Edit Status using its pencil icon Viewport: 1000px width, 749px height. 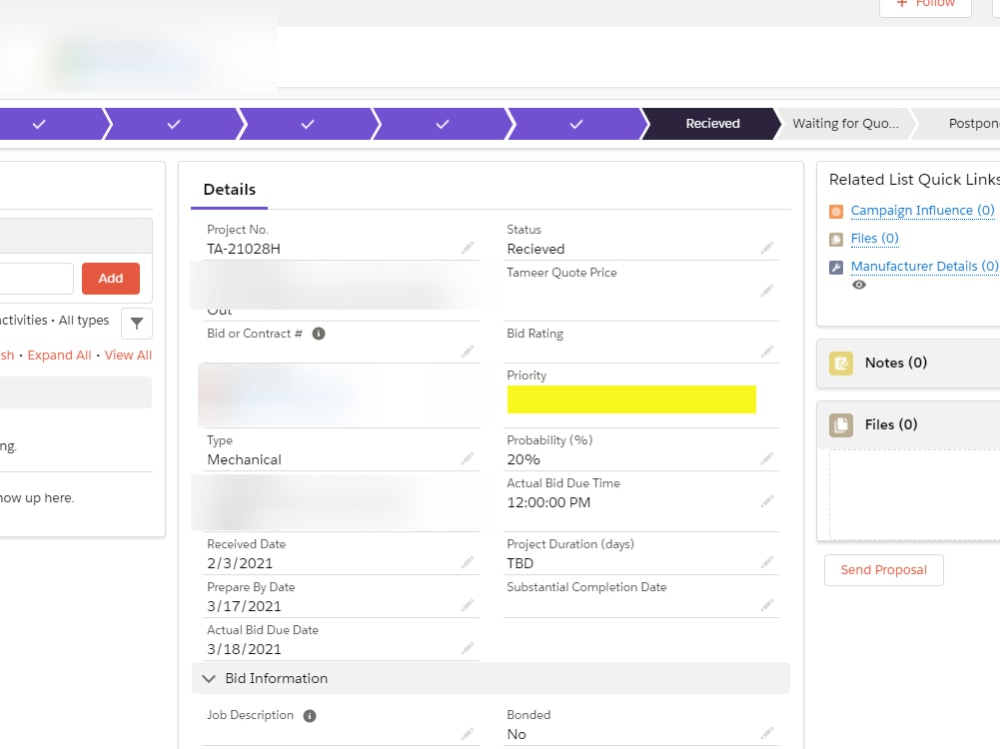pyautogui.click(x=768, y=246)
